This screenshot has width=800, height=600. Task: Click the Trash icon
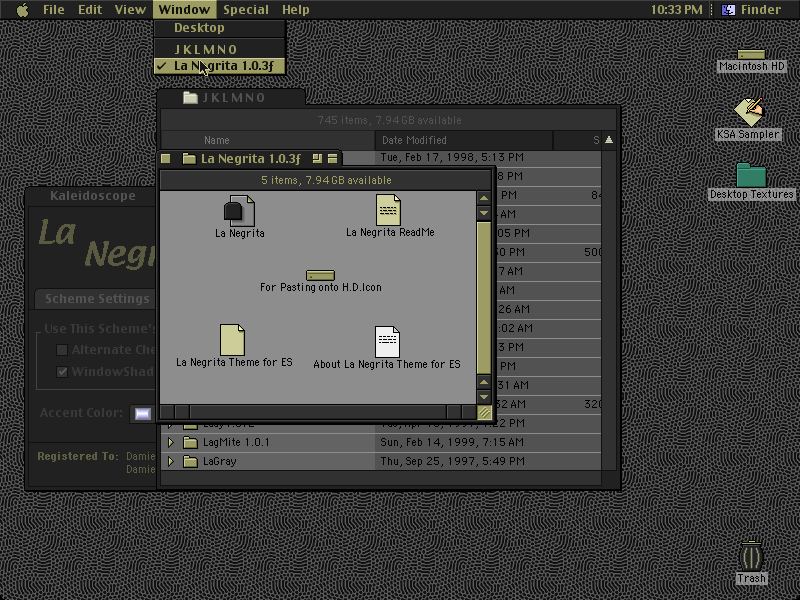coord(751,556)
